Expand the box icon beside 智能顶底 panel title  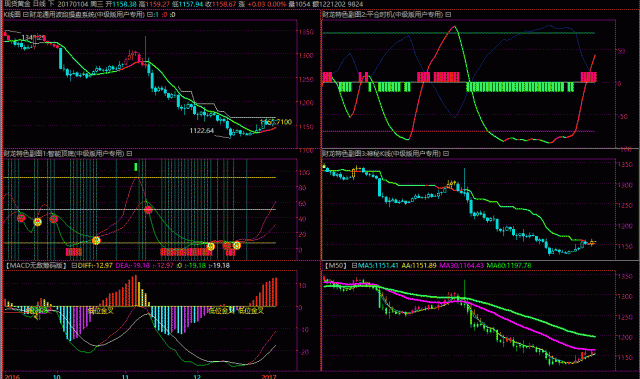pos(129,154)
